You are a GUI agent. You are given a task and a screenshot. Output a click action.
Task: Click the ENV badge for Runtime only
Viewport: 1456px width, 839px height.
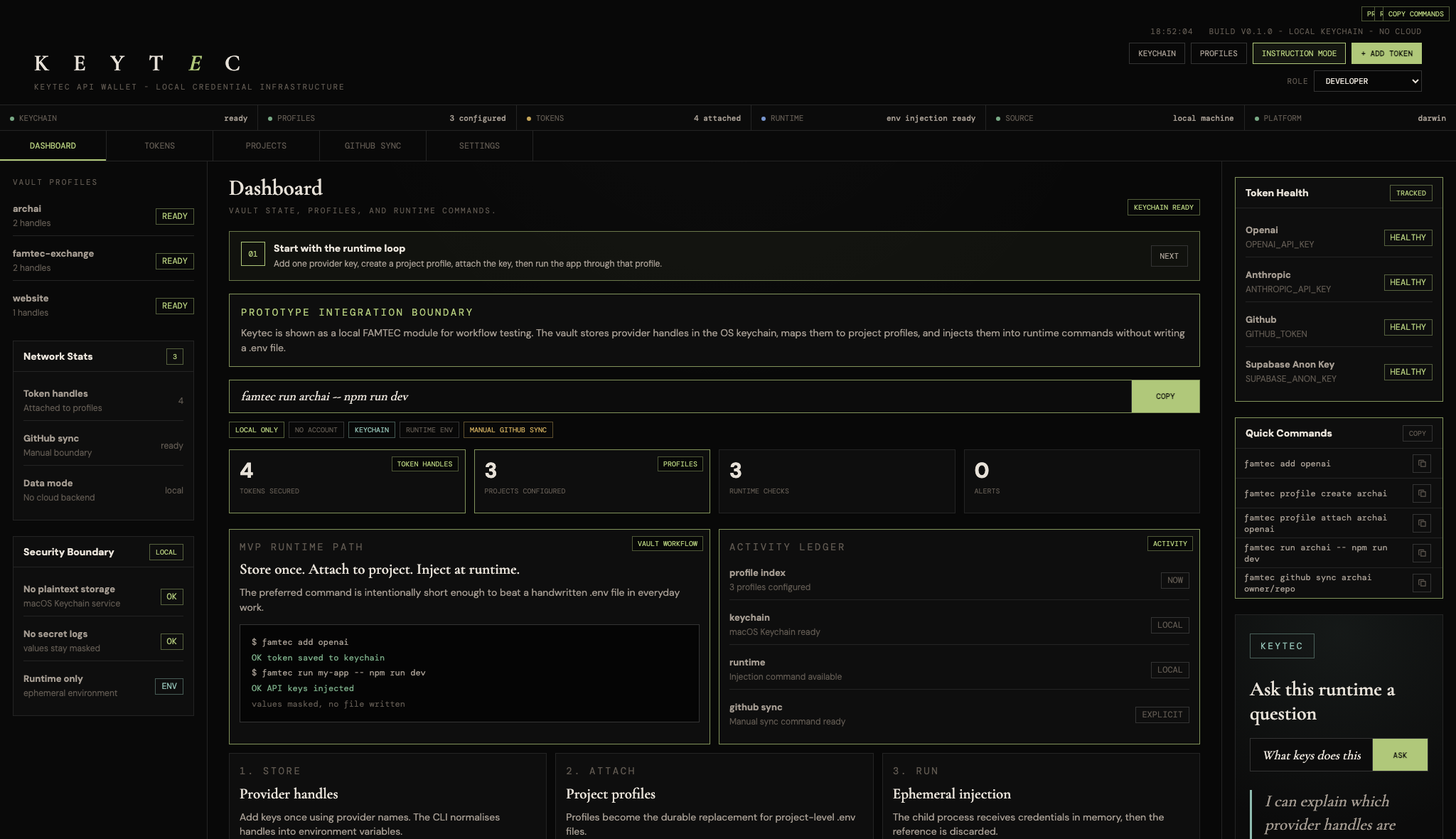(x=169, y=686)
